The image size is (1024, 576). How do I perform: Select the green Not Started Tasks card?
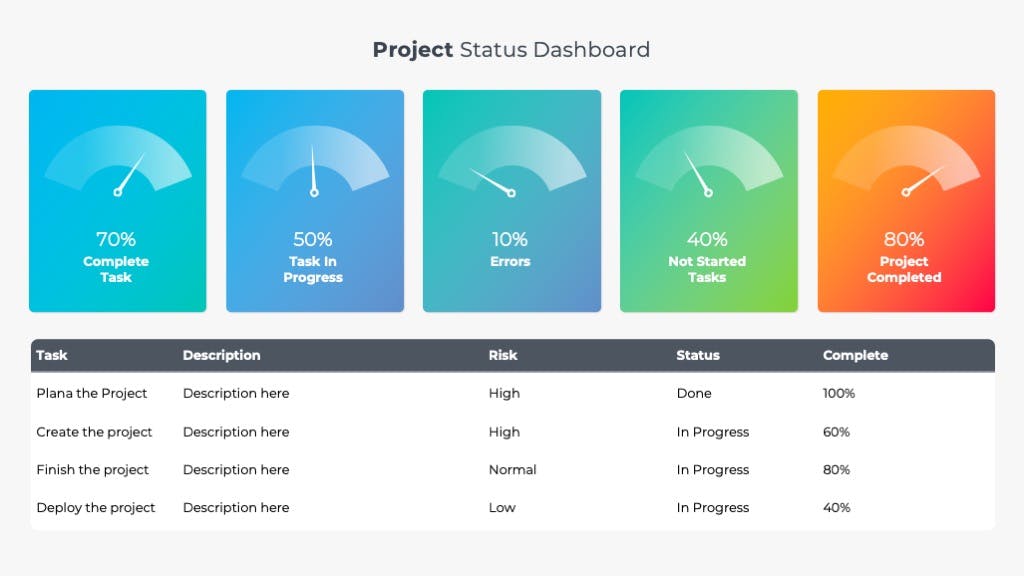(x=709, y=200)
